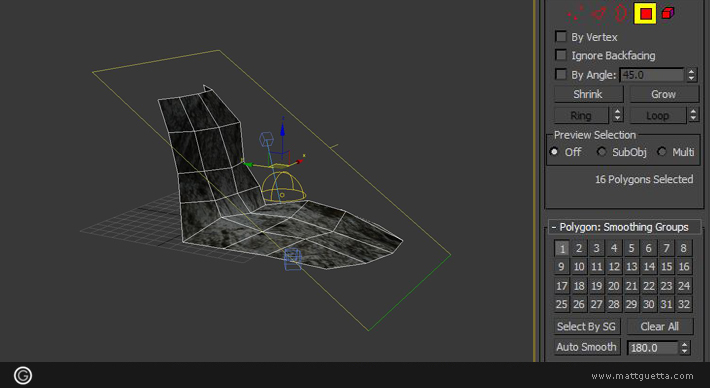710x388 pixels.
Task: Enable the By Vertex checkbox
Action: (561, 36)
